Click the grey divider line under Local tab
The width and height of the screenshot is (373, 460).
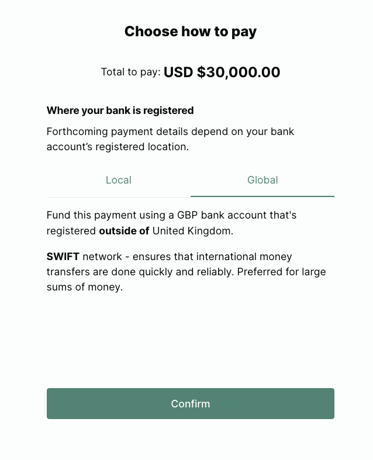(x=119, y=197)
